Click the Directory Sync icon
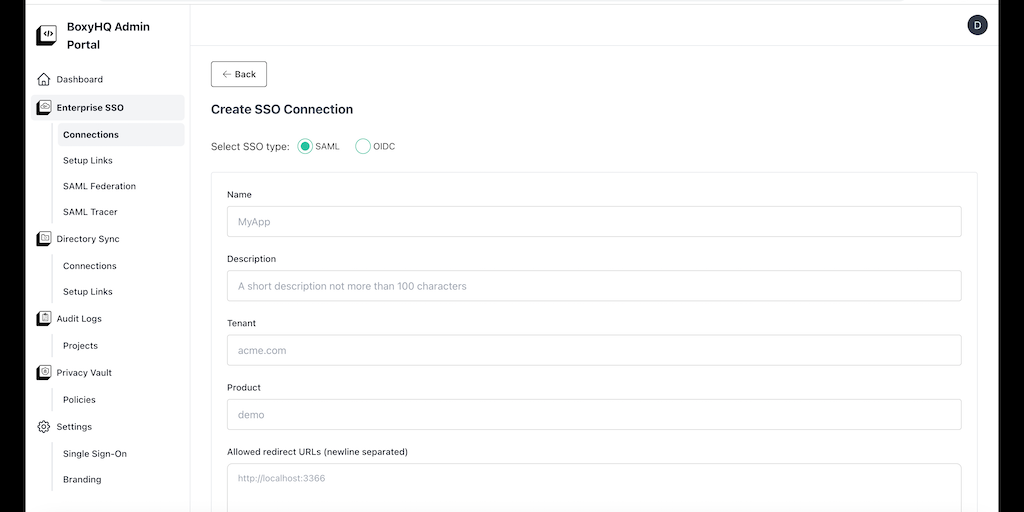This screenshot has height=512, width=1024. (x=44, y=239)
